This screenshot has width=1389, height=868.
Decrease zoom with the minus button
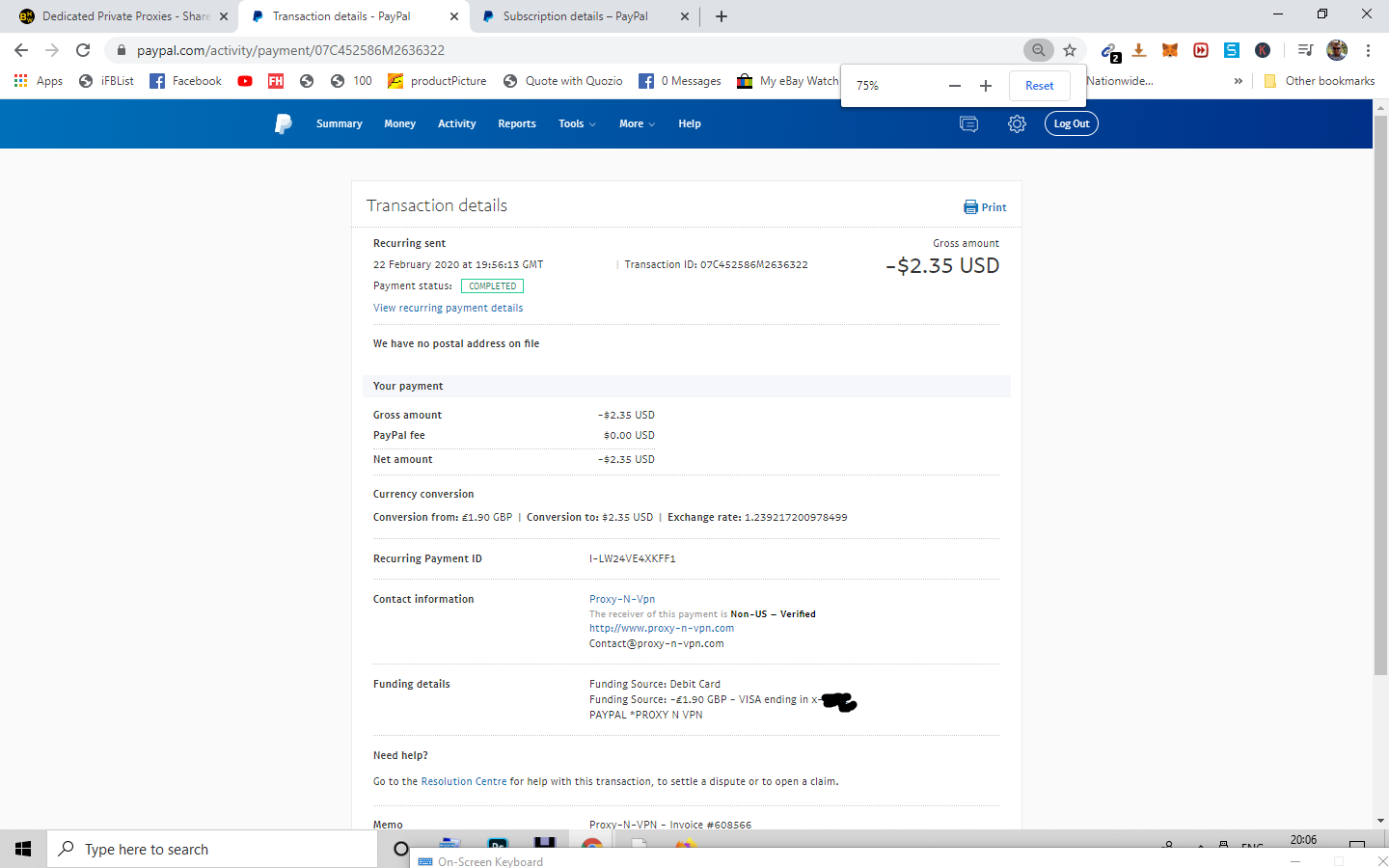955,86
